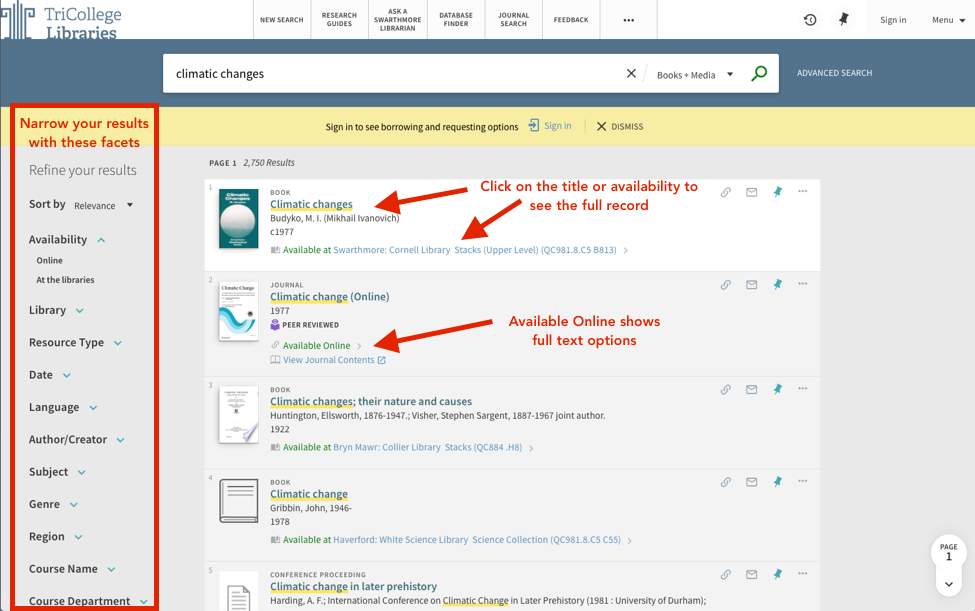Clear the search box with X icon
This screenshot has width=975, height=611.
pyautogui.click(x=631, y=73)
